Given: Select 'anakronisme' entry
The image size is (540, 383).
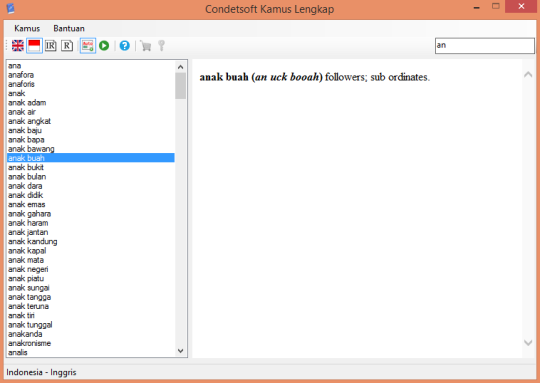Looking at the screenshot, I should coord(91,343).
